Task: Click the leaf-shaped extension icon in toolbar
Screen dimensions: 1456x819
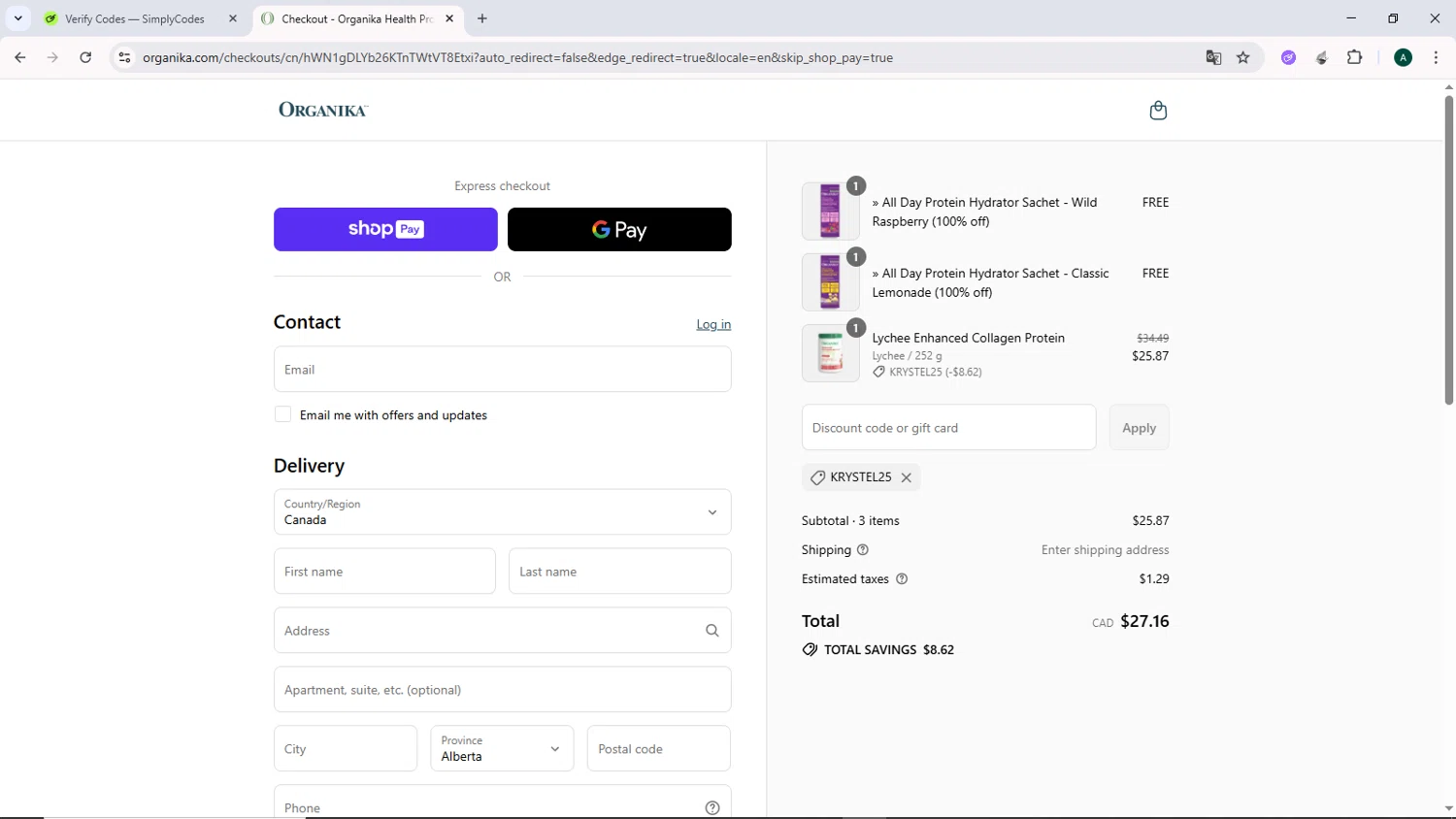Action: [x=1322, y=57]
